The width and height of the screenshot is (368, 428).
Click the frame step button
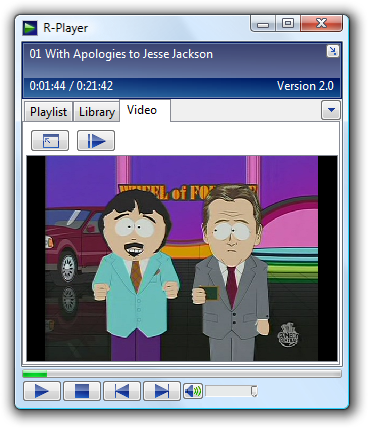pyautogui.click(x=96, y=140)
